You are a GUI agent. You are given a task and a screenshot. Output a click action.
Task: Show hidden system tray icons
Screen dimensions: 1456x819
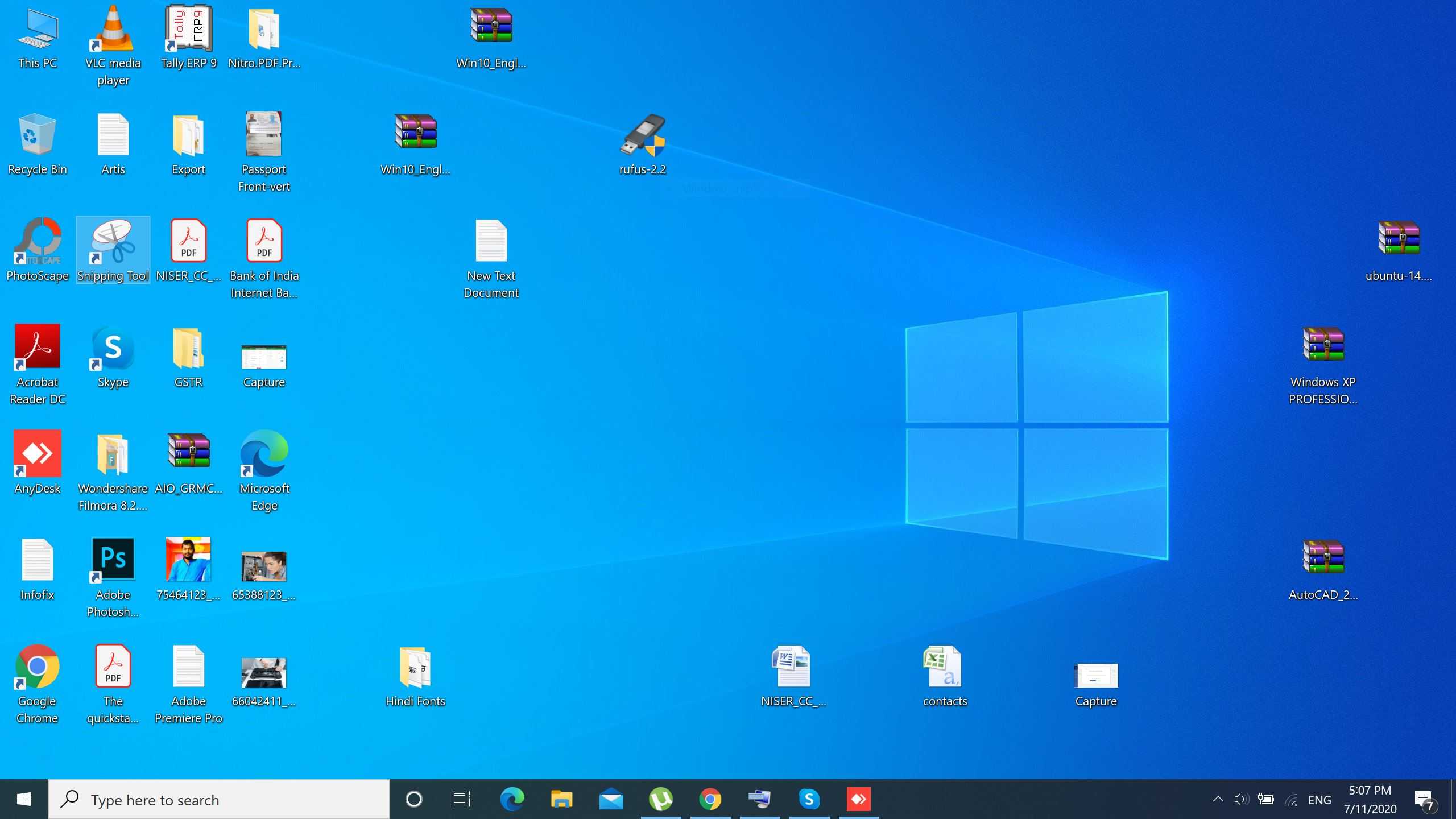coord(1218,799)
